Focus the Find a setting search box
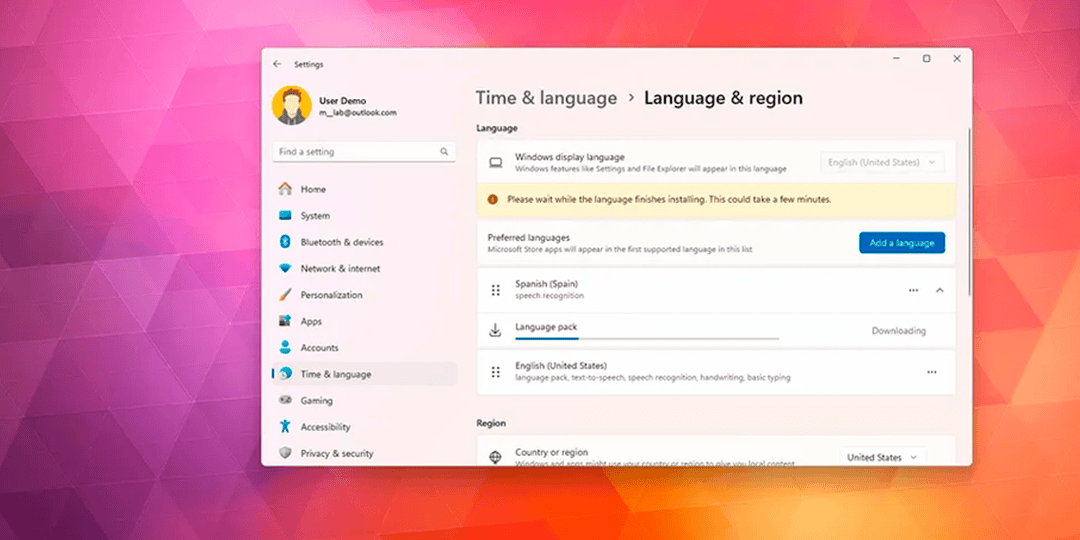Screen dimensions: 1080x540 click(355, 152)
